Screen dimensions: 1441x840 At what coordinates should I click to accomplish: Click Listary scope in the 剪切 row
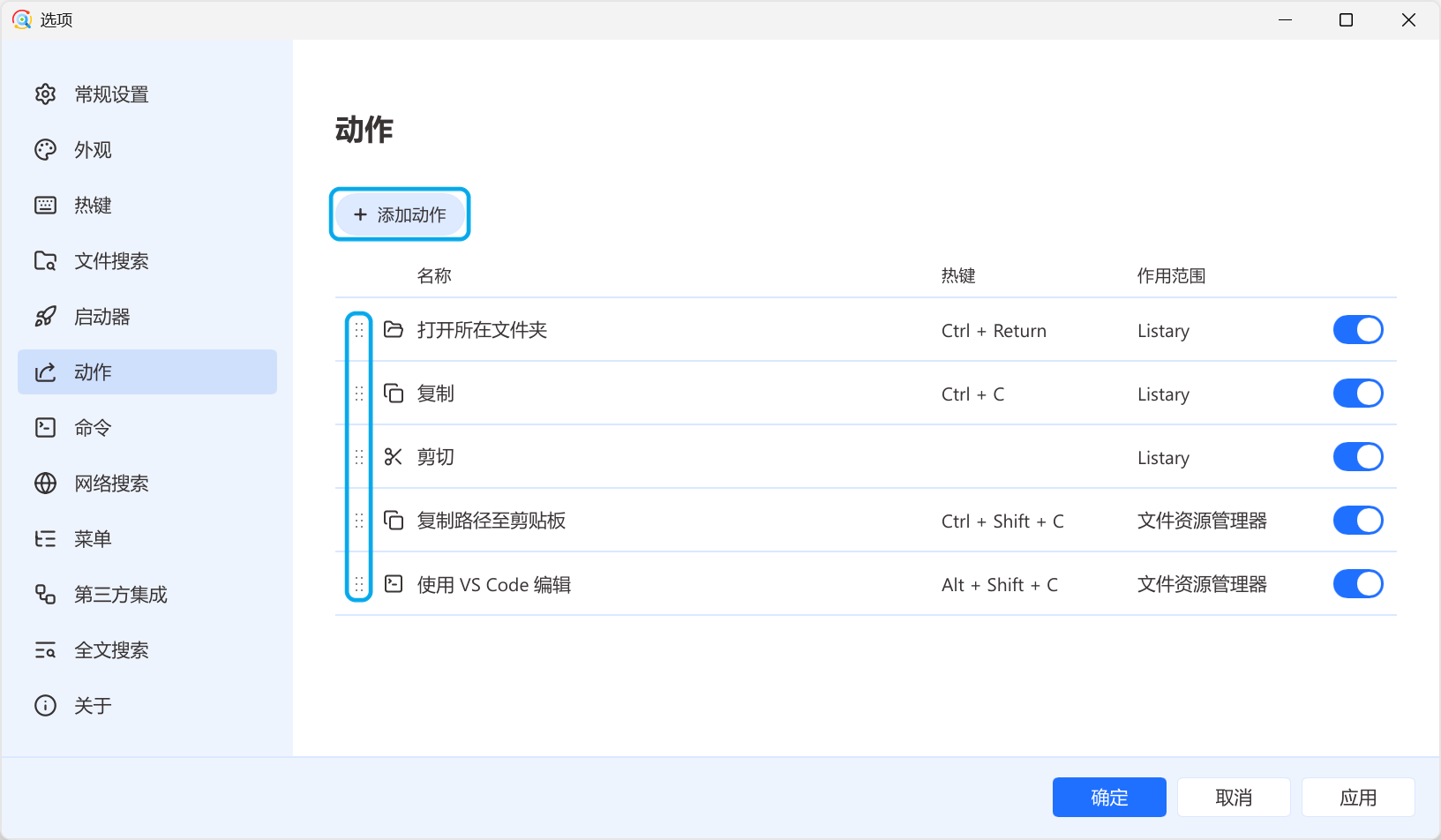(1163, 458)
